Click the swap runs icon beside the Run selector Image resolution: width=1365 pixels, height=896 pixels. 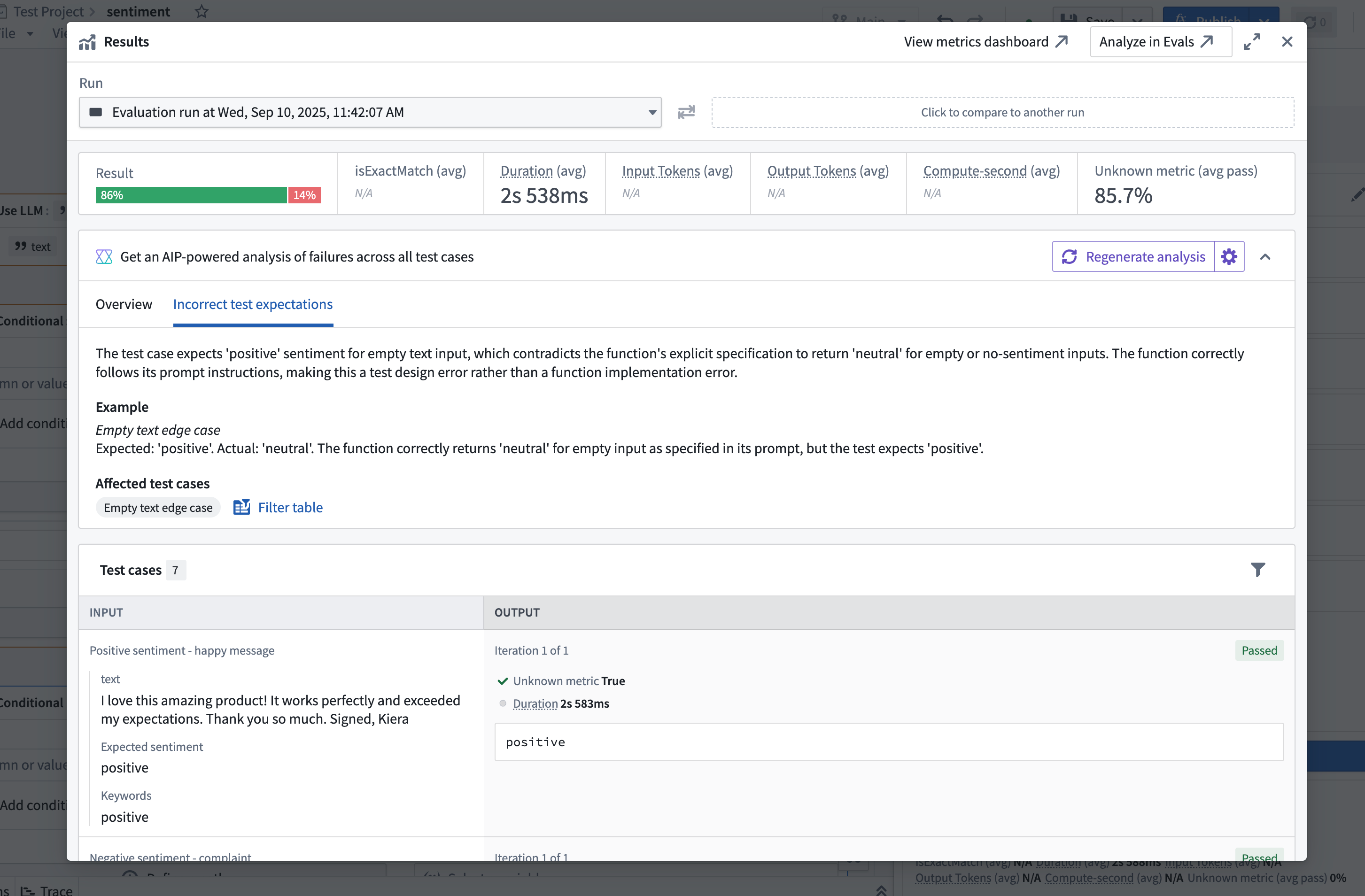click(x=686, y=112)
